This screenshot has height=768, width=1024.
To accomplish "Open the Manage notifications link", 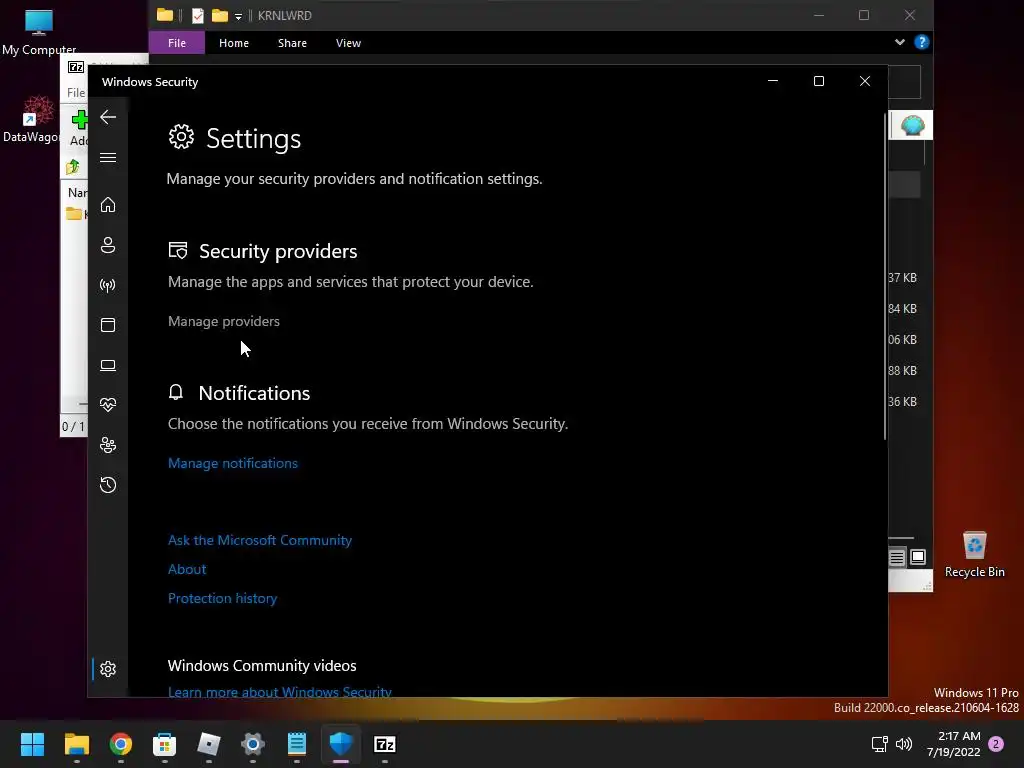I will [x=232, y=463].
